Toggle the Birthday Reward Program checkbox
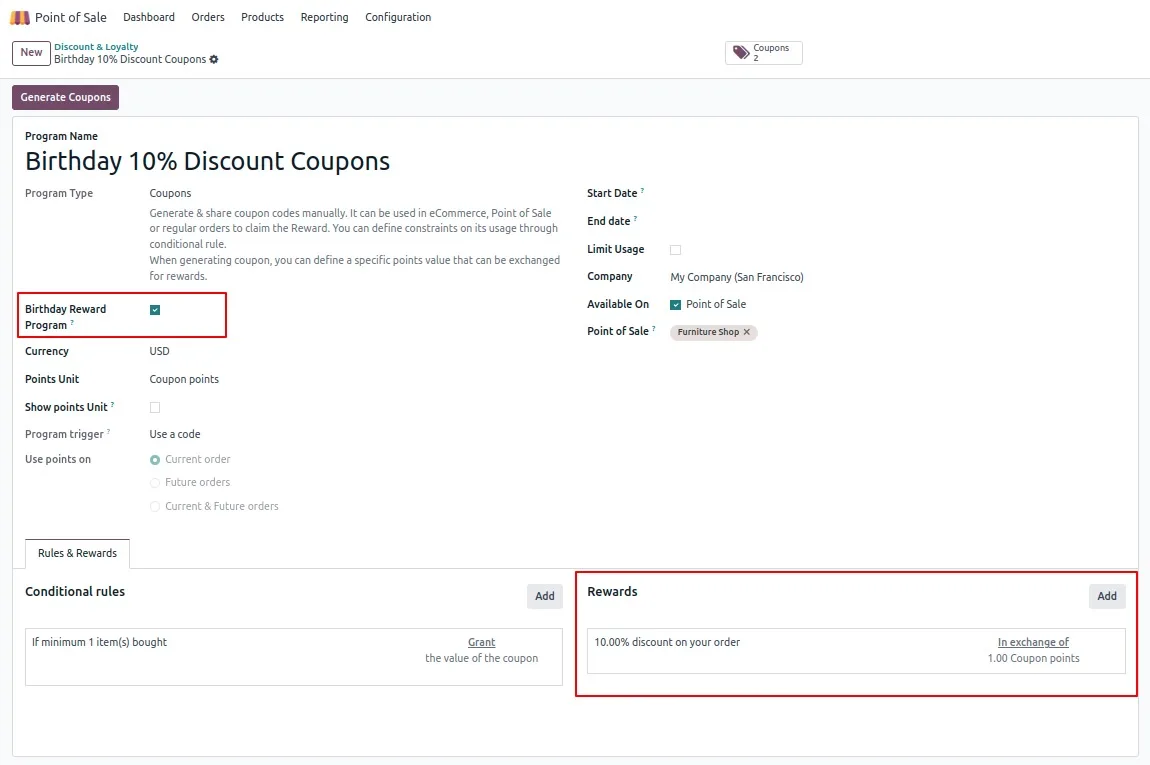 pyautogui.click(x=155, y=310)
